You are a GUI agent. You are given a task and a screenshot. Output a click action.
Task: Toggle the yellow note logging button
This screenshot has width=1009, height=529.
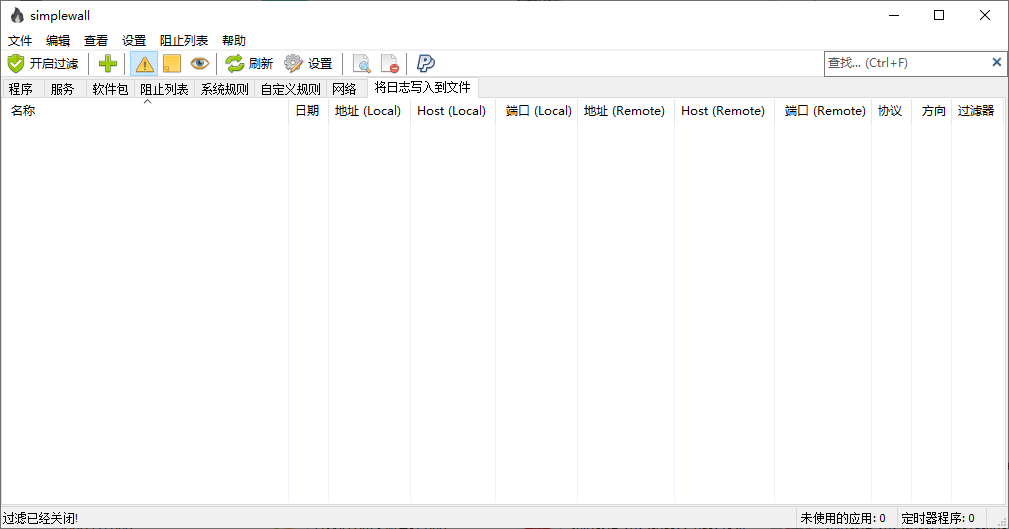[x=172, y=64]
